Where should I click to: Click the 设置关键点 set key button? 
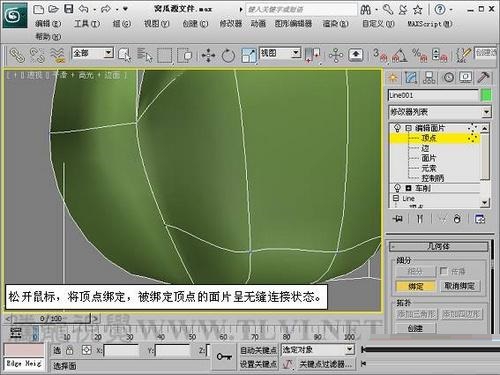pyautogui.click(x=258, y=364)
